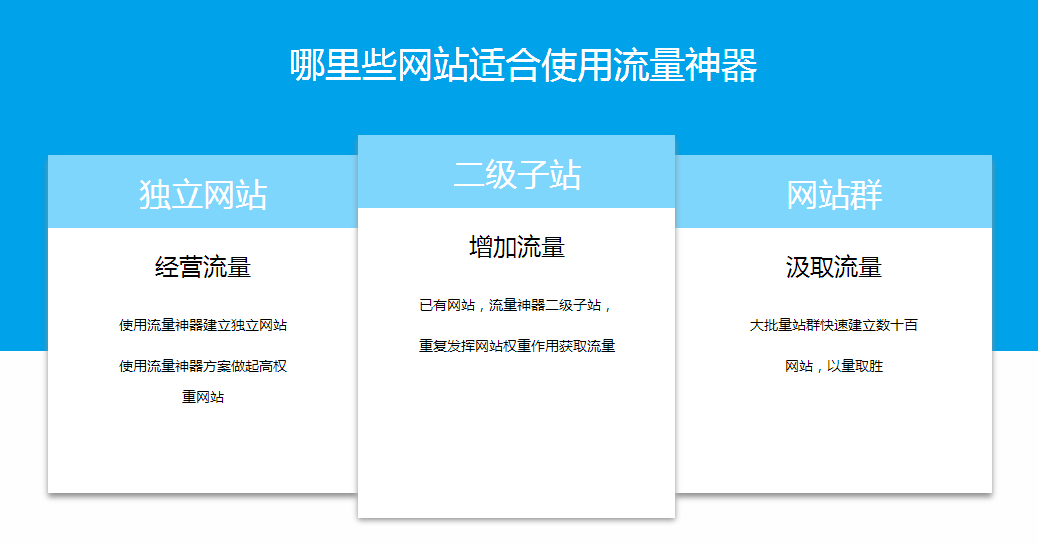Click the main heading 哪里些网站适合使用流量神器
The image size is (1038, 545).
[x=523, y=66]
